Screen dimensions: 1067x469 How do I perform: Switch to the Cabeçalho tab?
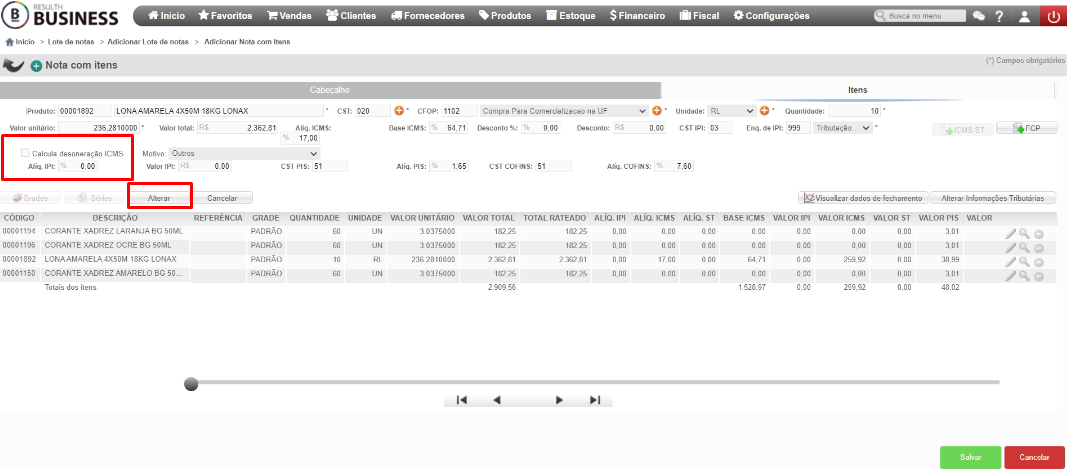[x=330, y=90]
